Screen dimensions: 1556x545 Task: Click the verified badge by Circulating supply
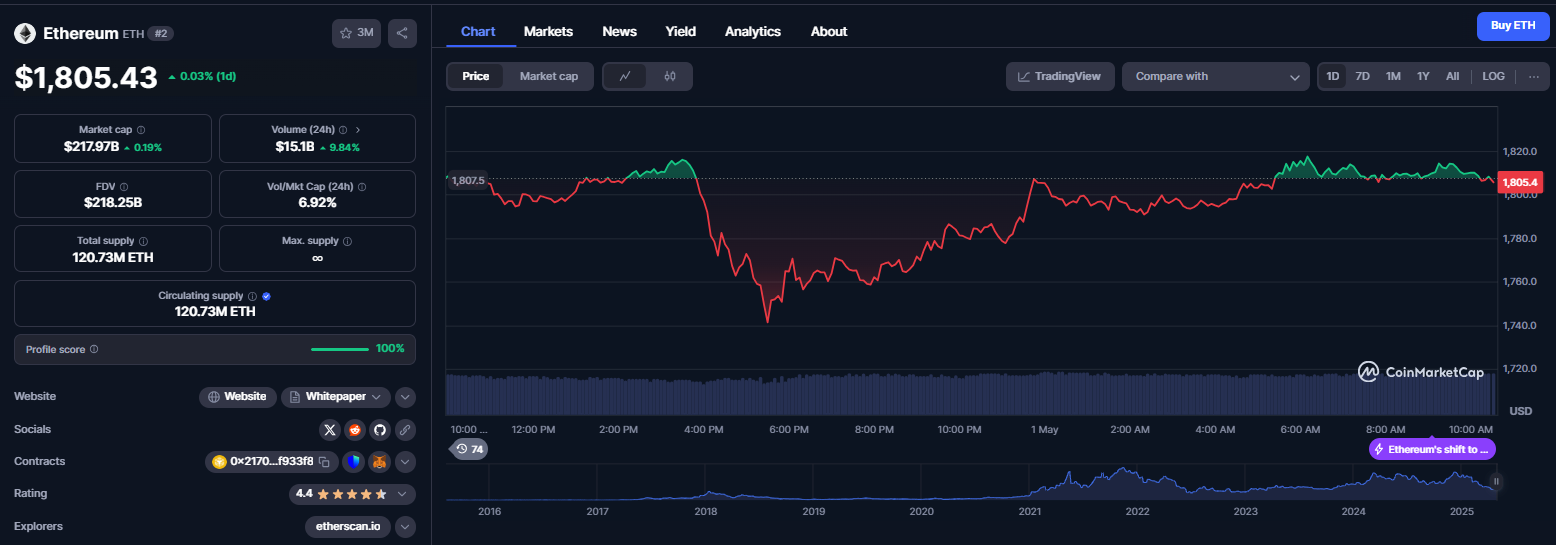(x=266, y=296)
